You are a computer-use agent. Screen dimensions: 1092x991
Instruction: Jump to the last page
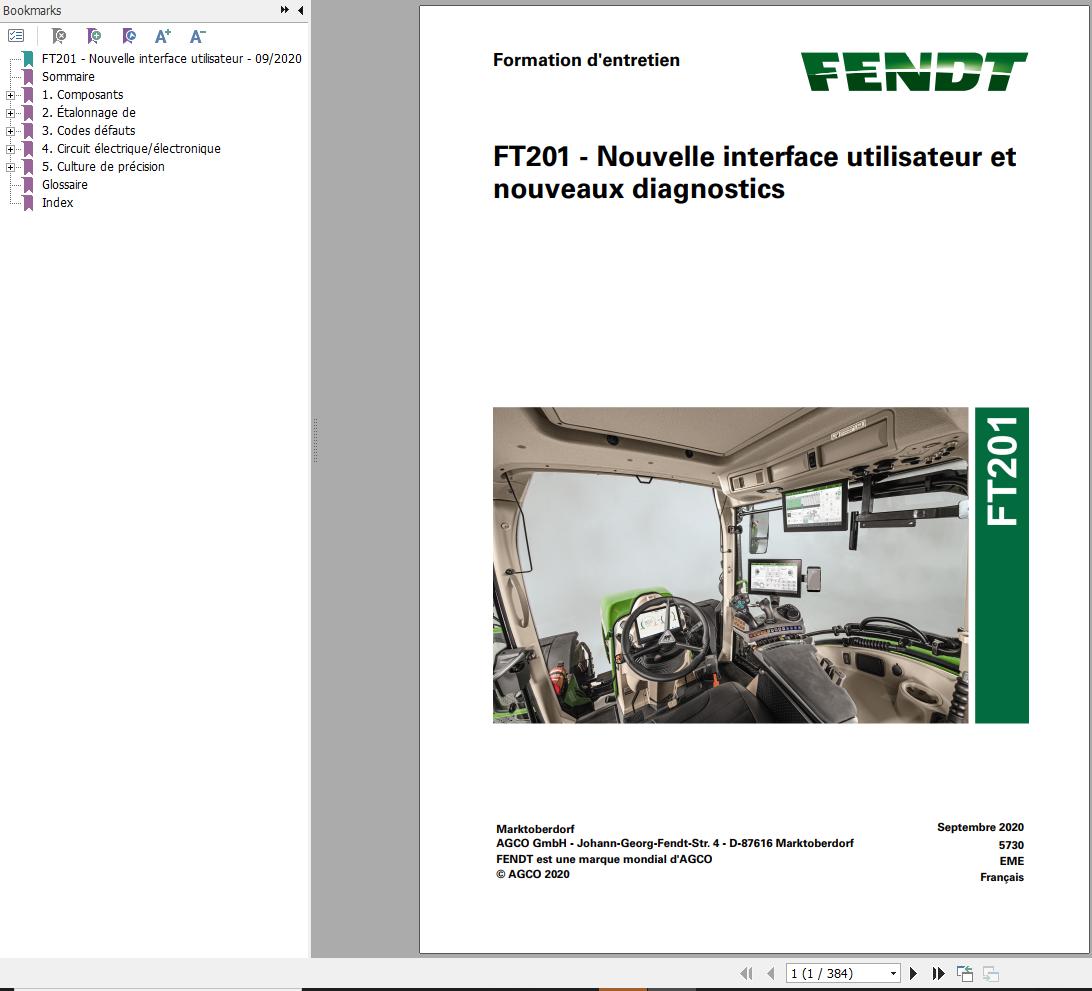pyautogui.click(x=938, y=974)
